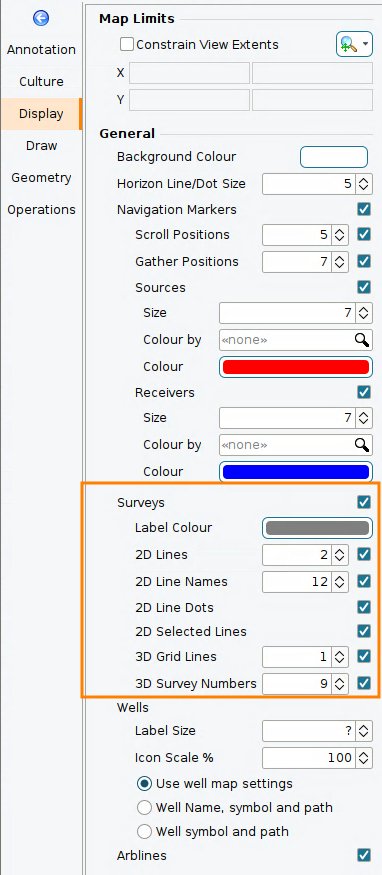Toggle 2D Line Names checkbox
The image size is (382, 875).
tap(364, 581)
